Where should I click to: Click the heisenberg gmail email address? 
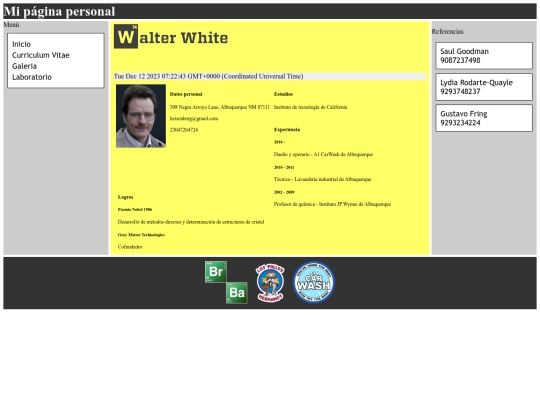(194, 118)
